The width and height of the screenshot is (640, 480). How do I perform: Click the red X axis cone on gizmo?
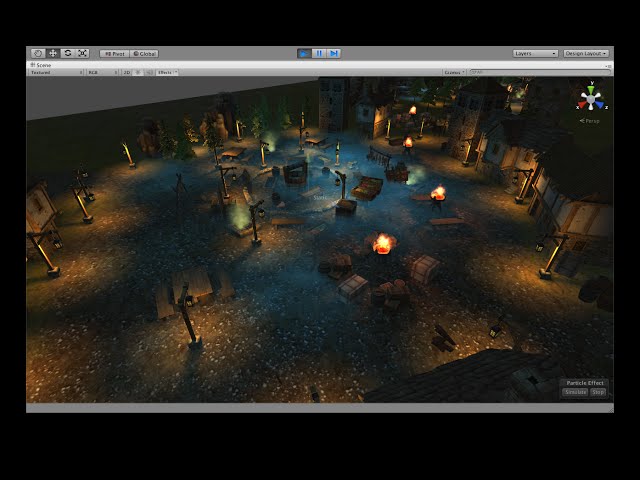582,105
